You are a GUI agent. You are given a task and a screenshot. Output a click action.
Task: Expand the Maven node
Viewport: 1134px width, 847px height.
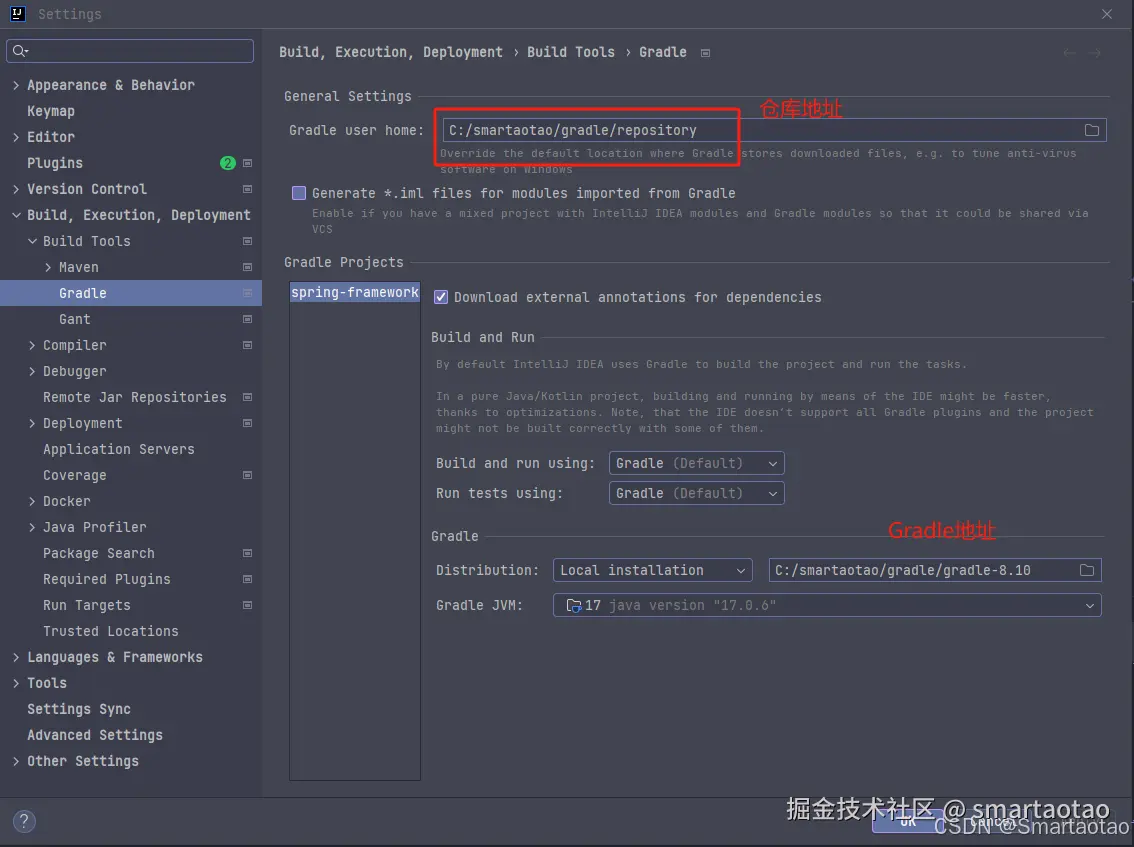pos(48,268)
